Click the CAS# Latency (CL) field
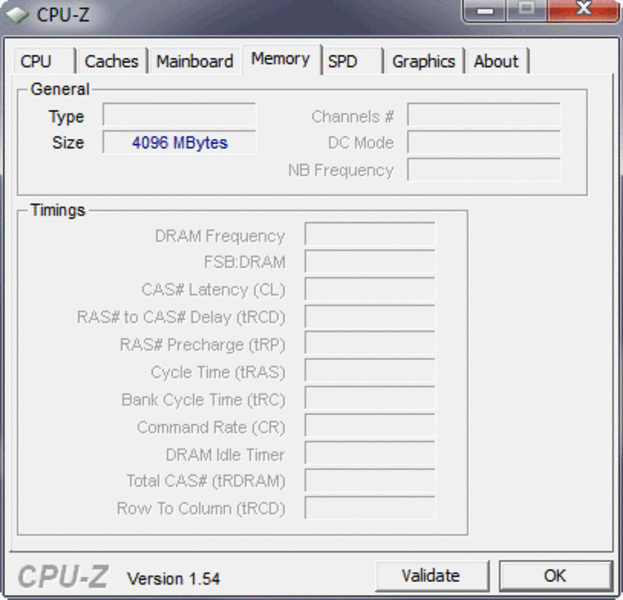The width and height of the screenshot is (623, 600). tap(370, 289)
